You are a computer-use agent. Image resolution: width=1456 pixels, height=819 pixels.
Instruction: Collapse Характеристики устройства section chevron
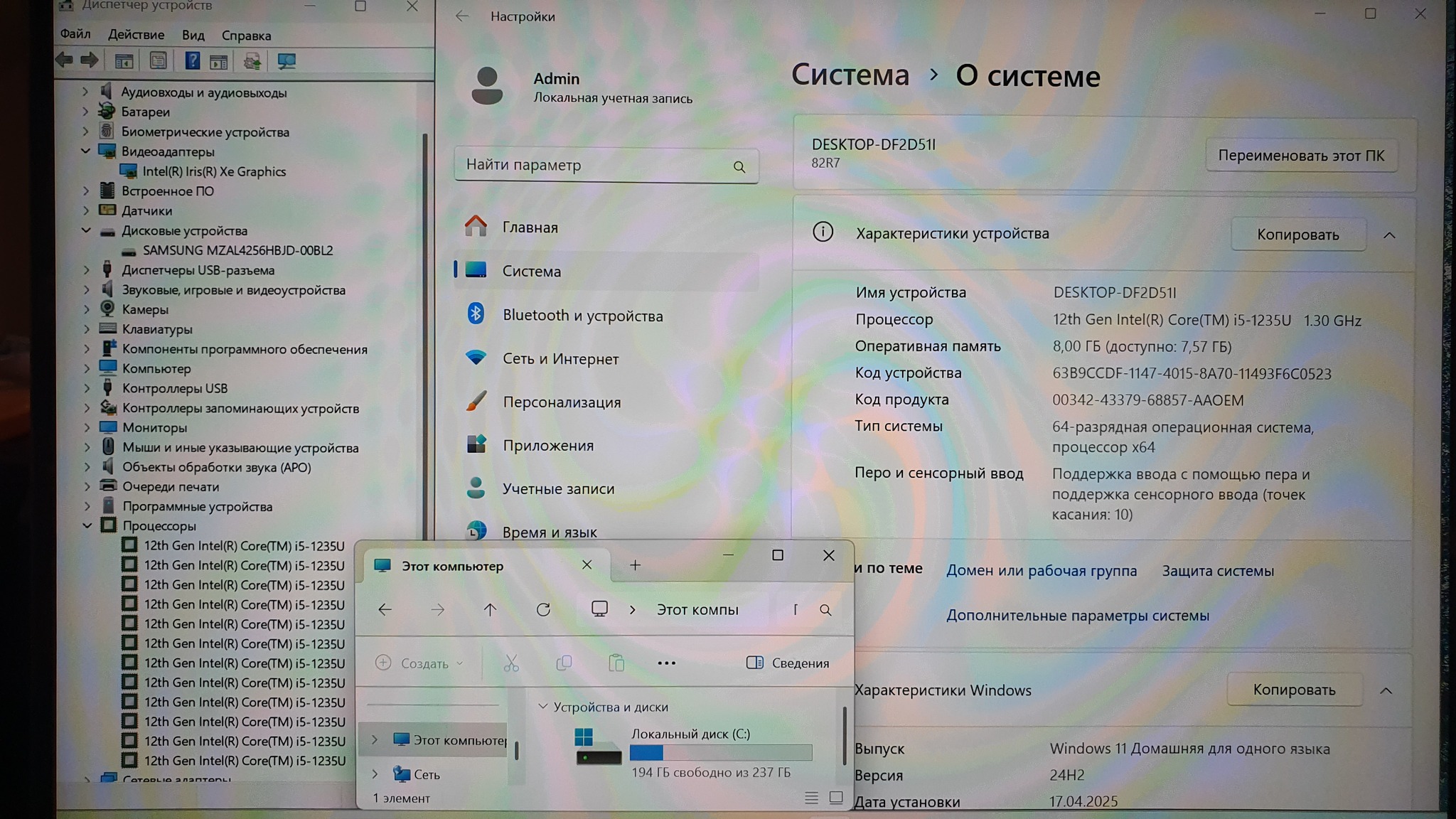tap(1389, 235)
